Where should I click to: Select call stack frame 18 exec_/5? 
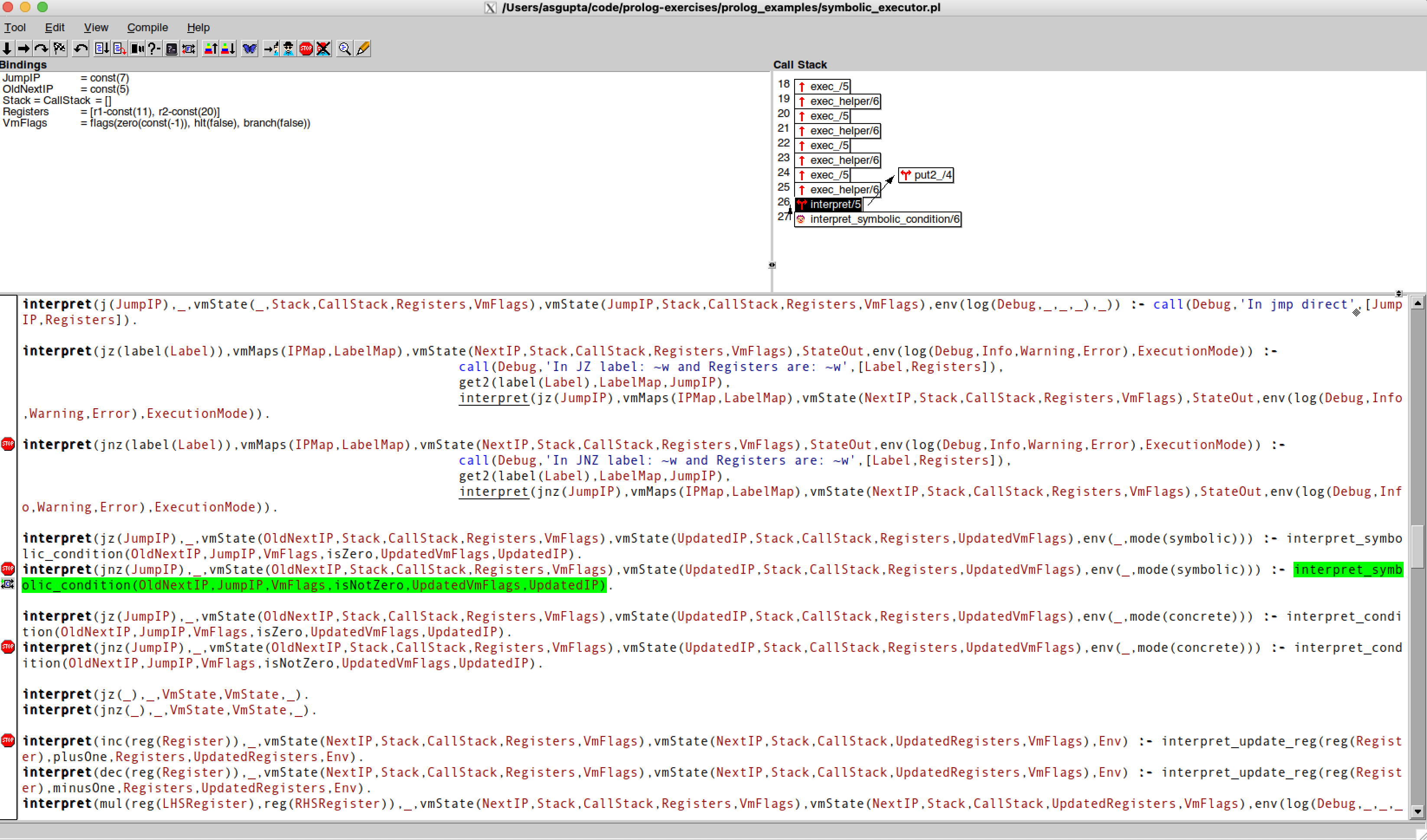[822, 86]
